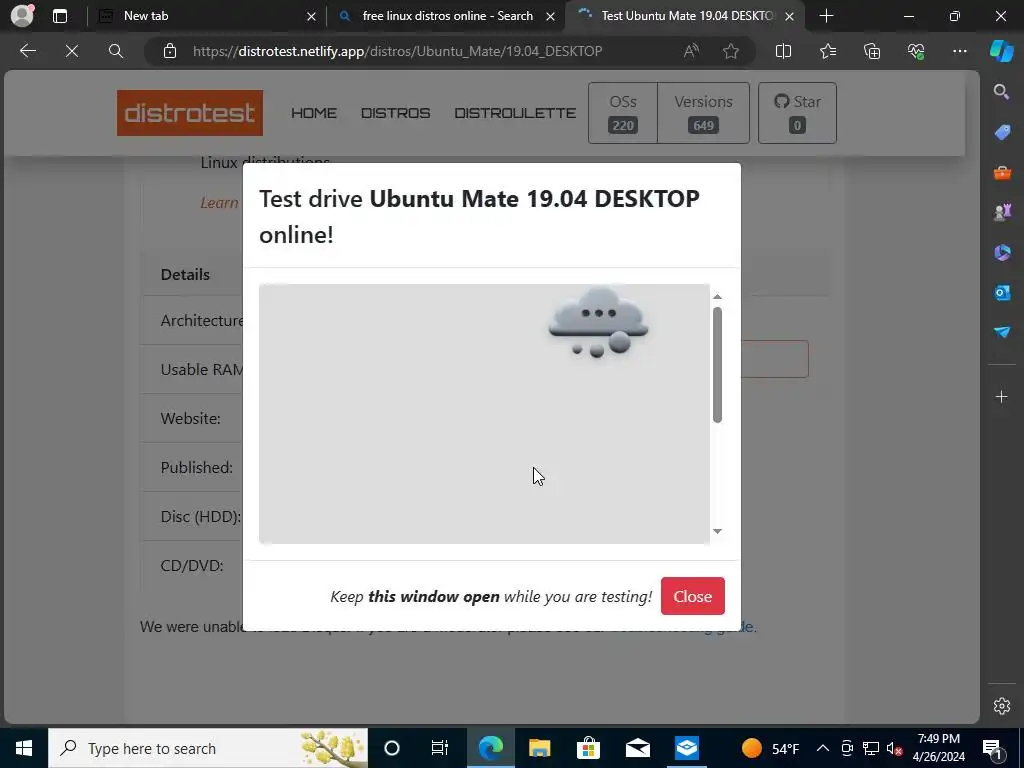The width and height of the screenshot is (1024, 768).
Task: Open the Favorites list icon
Action: [x=827, y=51]
